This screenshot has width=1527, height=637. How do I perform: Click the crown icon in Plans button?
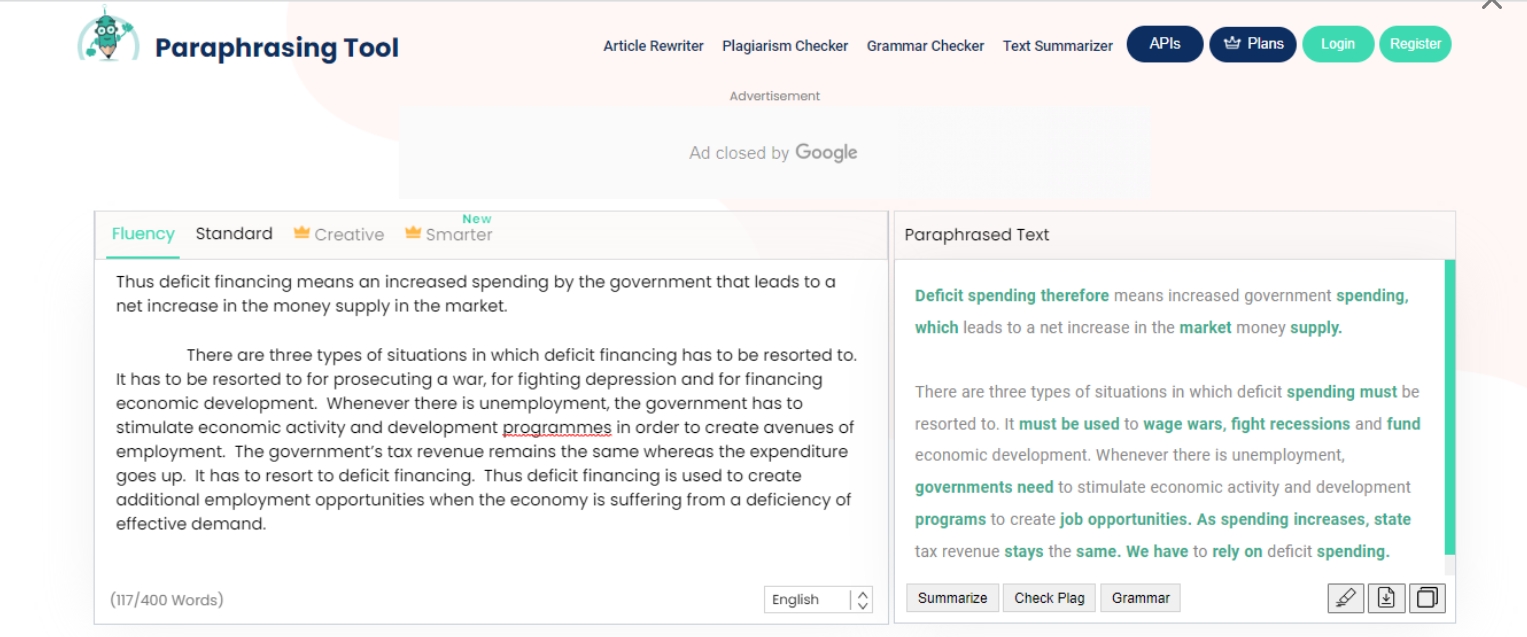pyautogui.click(x=1232, y=44)
